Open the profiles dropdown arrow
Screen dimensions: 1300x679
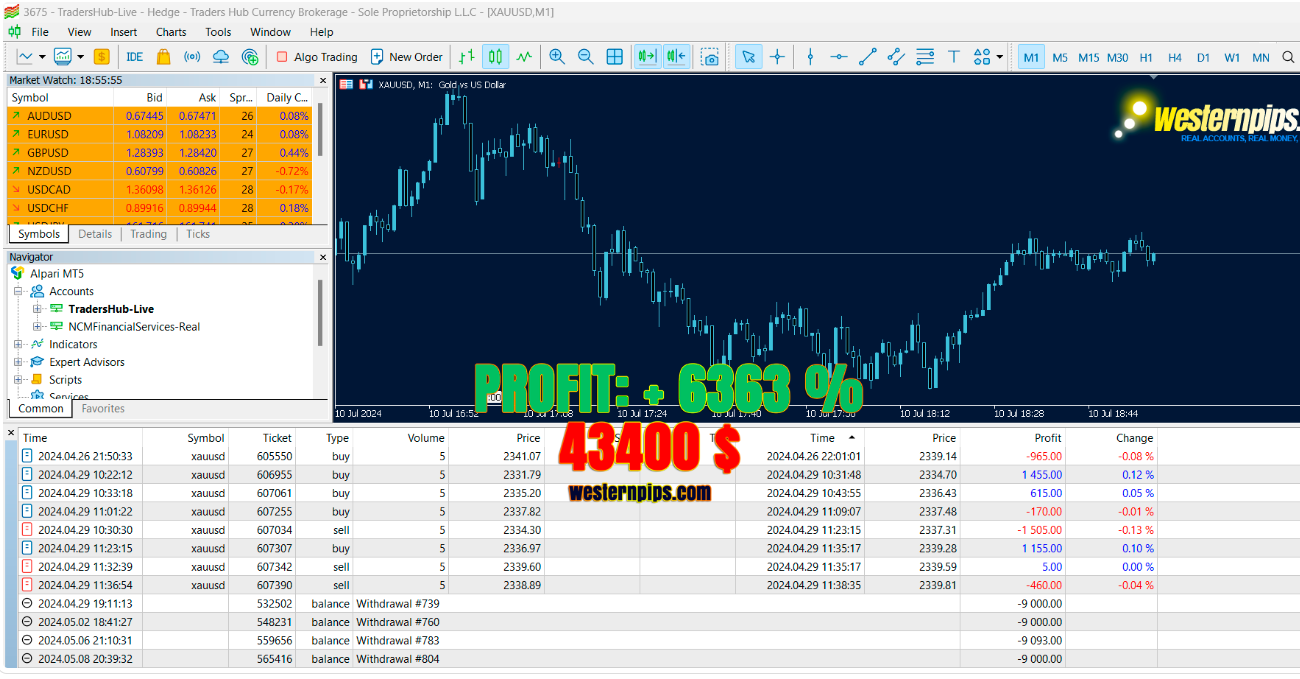(x=80, y=57)
